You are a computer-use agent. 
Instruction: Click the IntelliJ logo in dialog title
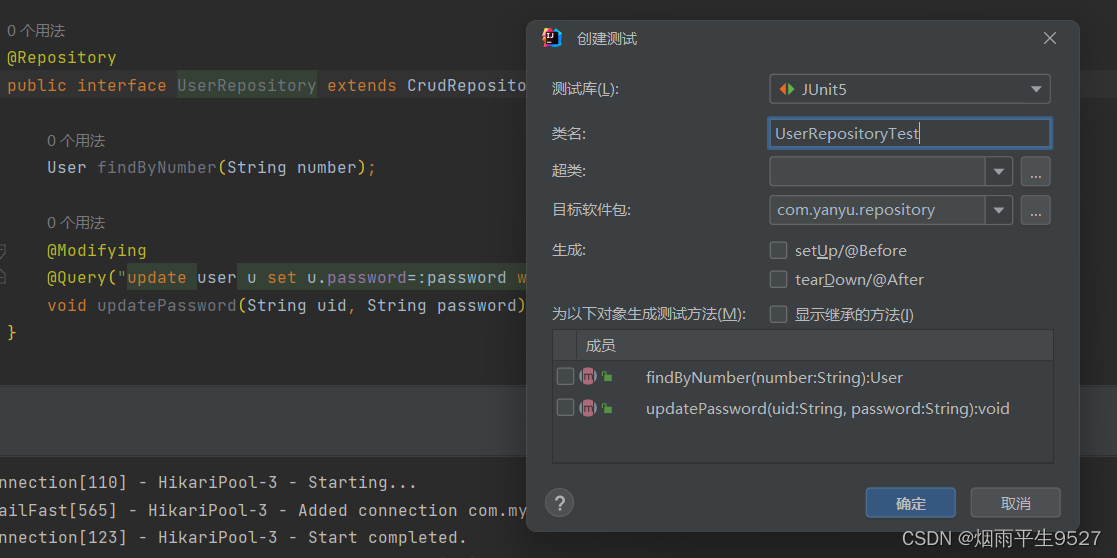point(551,38)
